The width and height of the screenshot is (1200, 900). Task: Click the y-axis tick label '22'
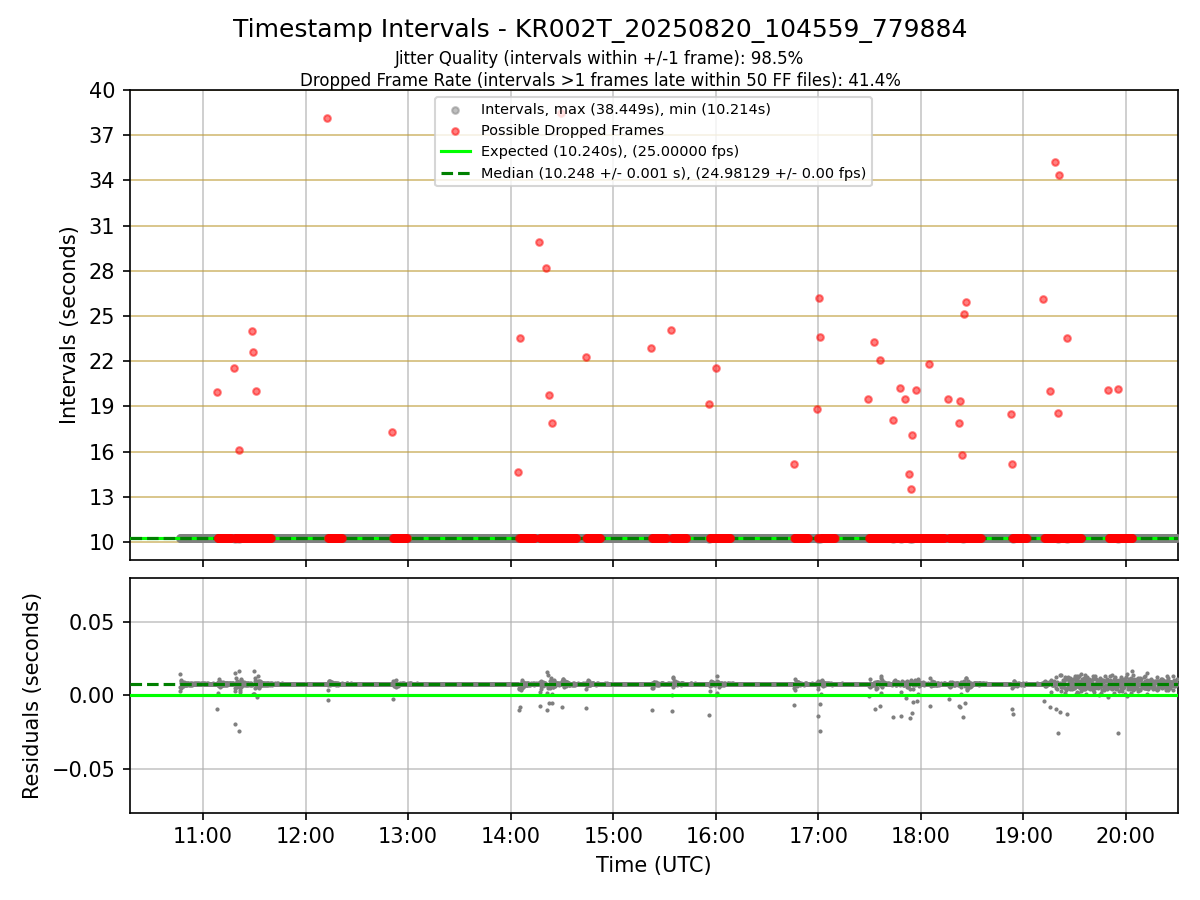[104, 361]
